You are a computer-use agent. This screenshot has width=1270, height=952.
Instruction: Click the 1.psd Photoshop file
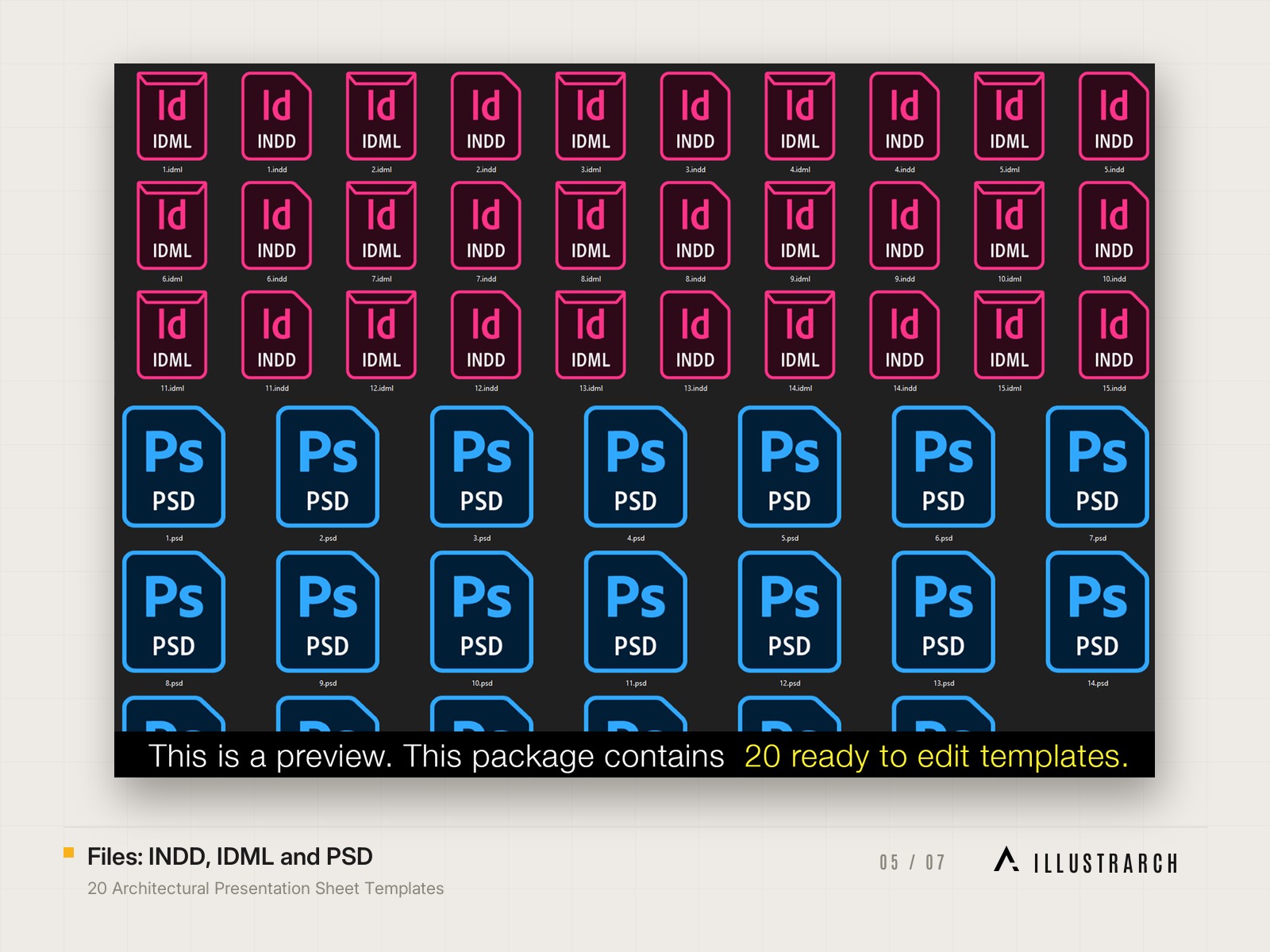pos(174,466)
